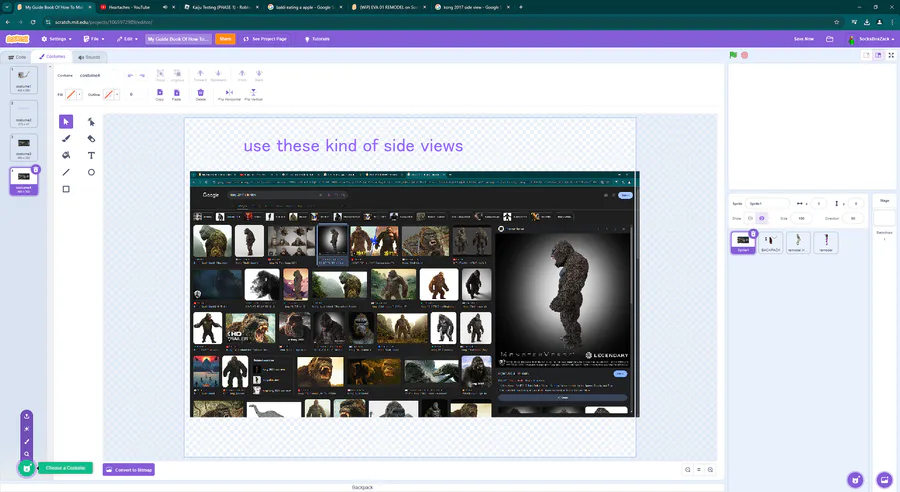Open the Choose a Sprite button
This screenshot has width=900, height=492.
[855, 480]
